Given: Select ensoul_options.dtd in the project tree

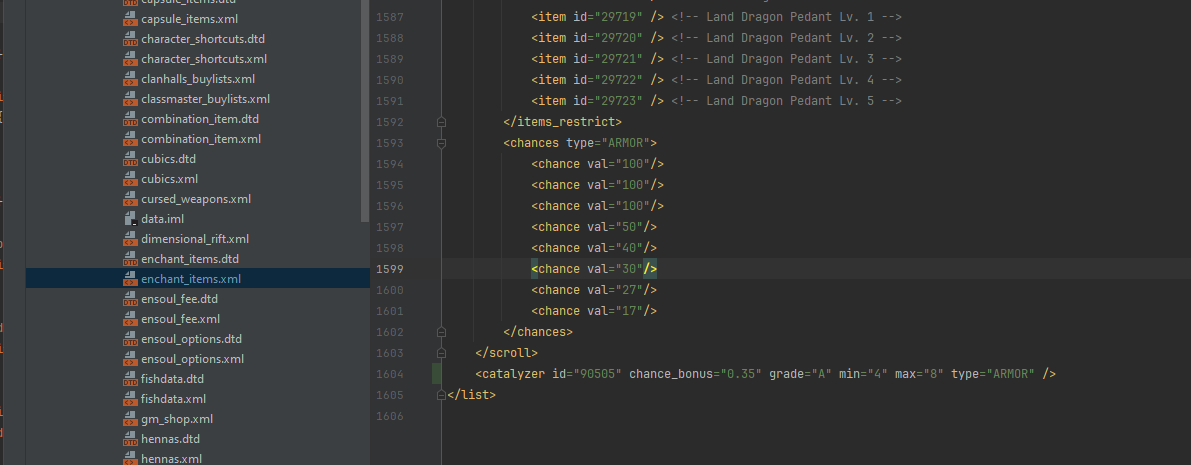Looking at the screenshot, I should [x=191, y=339].
